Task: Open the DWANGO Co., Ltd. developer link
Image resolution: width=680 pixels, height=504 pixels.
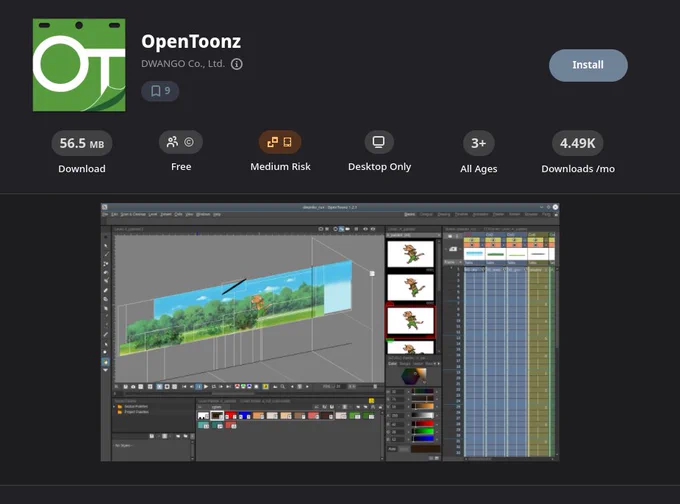Action: click(183, 64)
